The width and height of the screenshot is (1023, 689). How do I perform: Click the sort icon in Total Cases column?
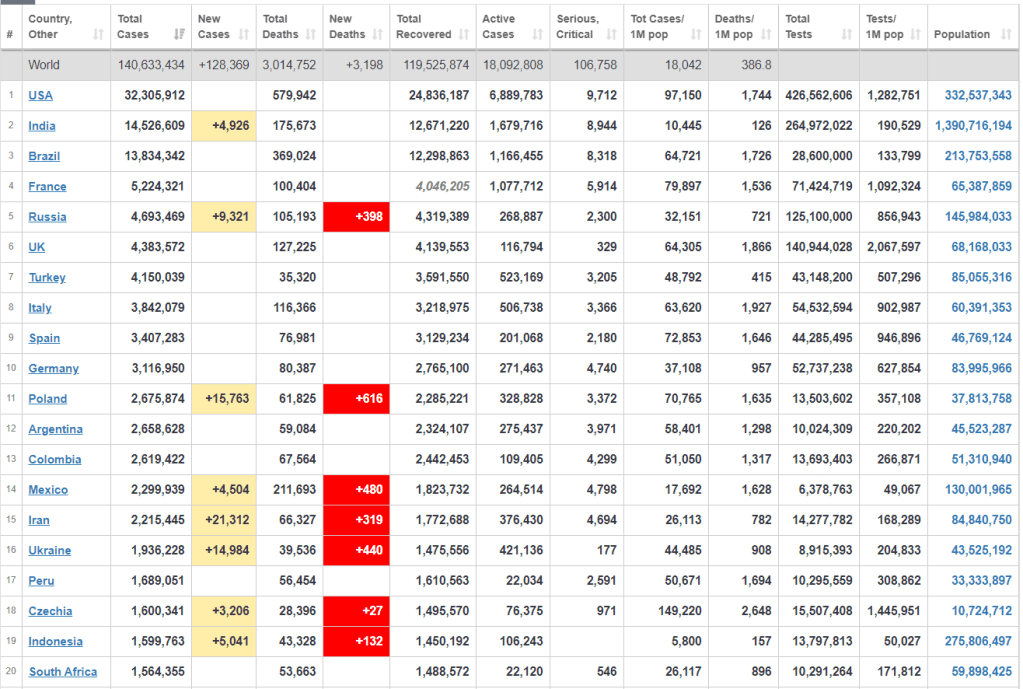click(178, 35)
